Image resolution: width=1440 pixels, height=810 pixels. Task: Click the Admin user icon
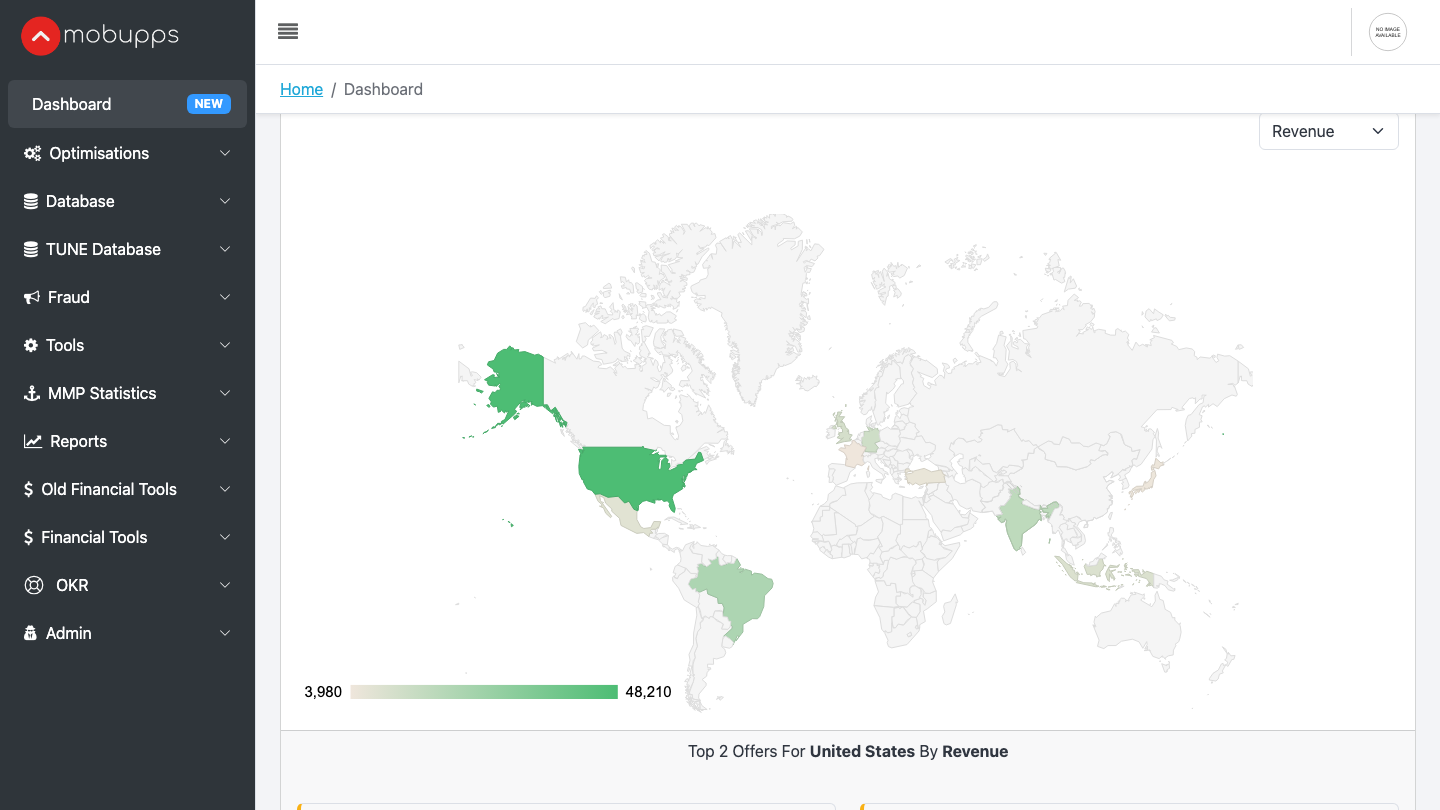31,633
